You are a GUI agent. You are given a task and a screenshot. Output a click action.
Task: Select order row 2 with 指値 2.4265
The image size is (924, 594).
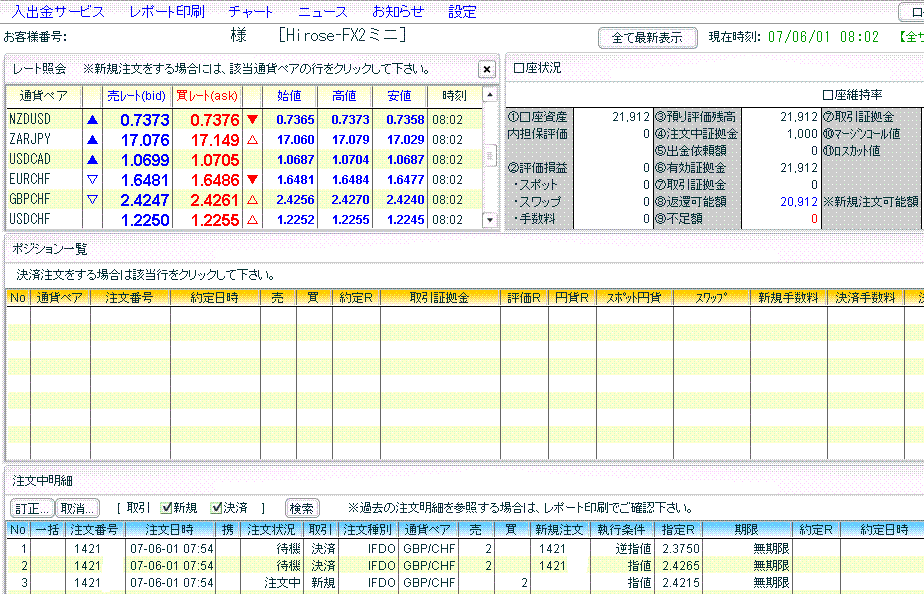[x=465, y=566]
